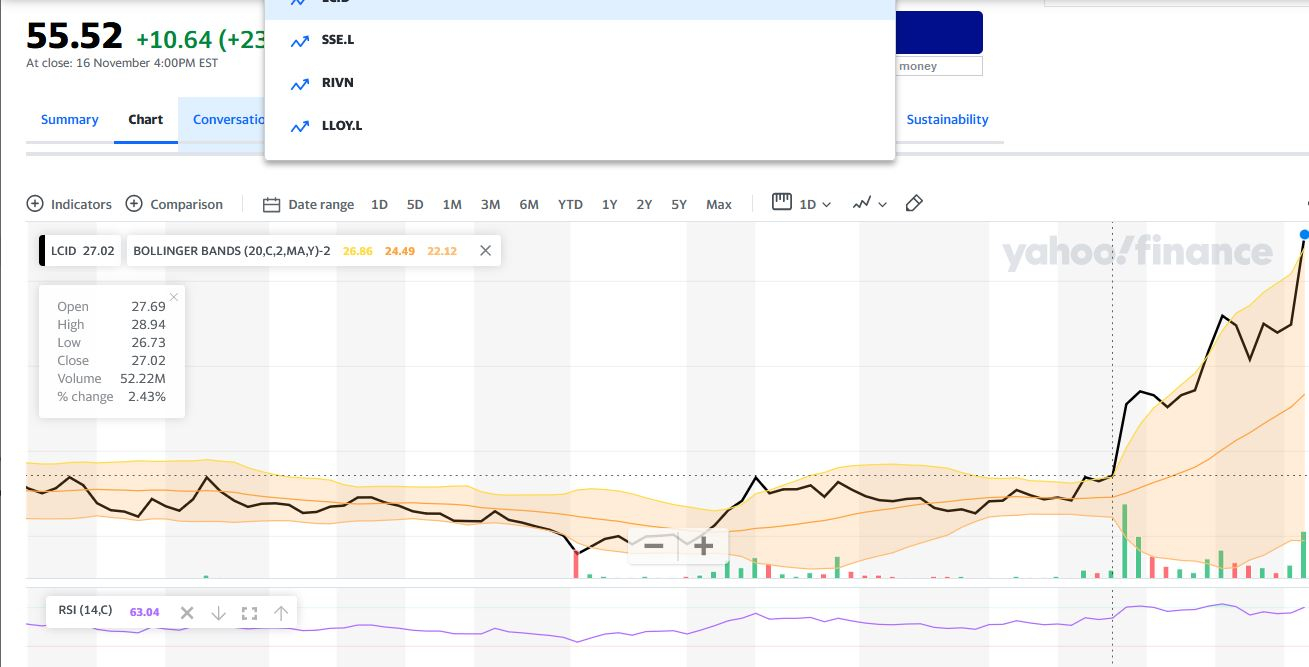Image resolution: width=1309 pixels, height=667 pixels.
Task: Remove the RSI indicator panel
Action: click(186, 613)
